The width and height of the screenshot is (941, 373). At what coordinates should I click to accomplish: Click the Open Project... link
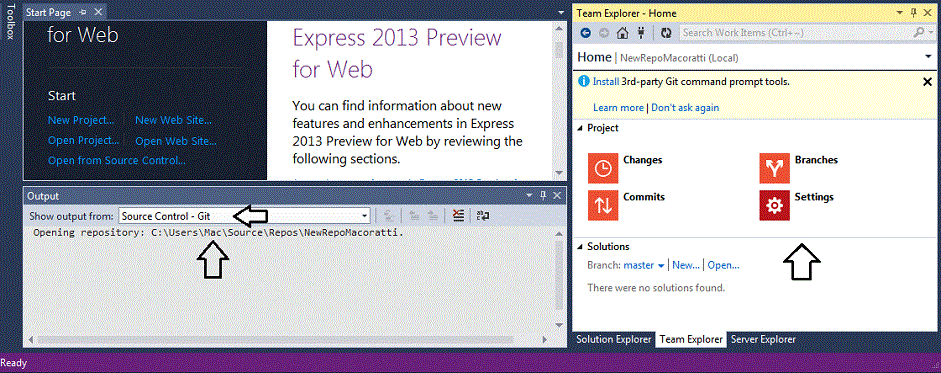[x=83, y=140]
